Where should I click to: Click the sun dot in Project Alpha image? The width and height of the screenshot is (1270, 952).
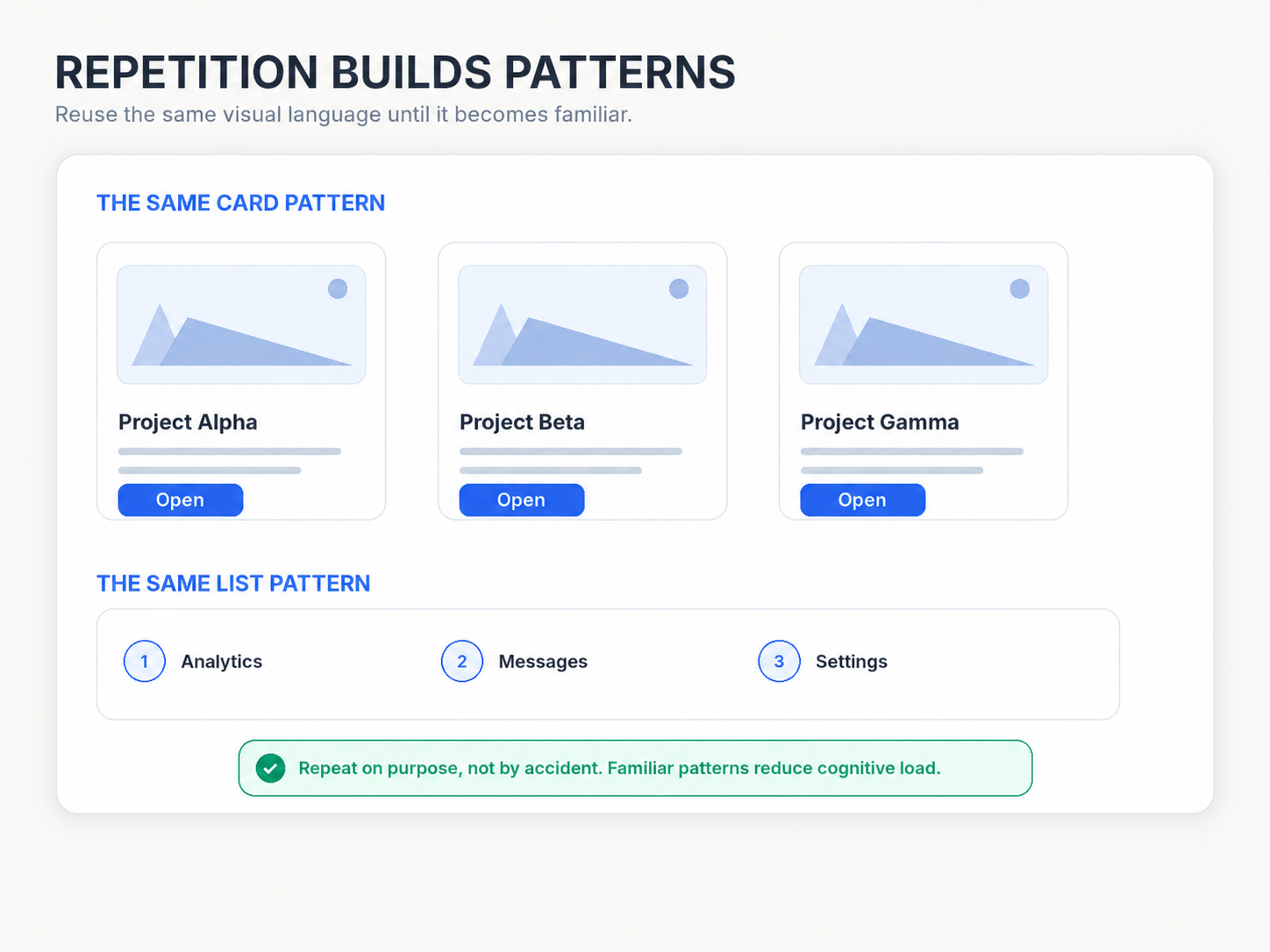point(338,288)
